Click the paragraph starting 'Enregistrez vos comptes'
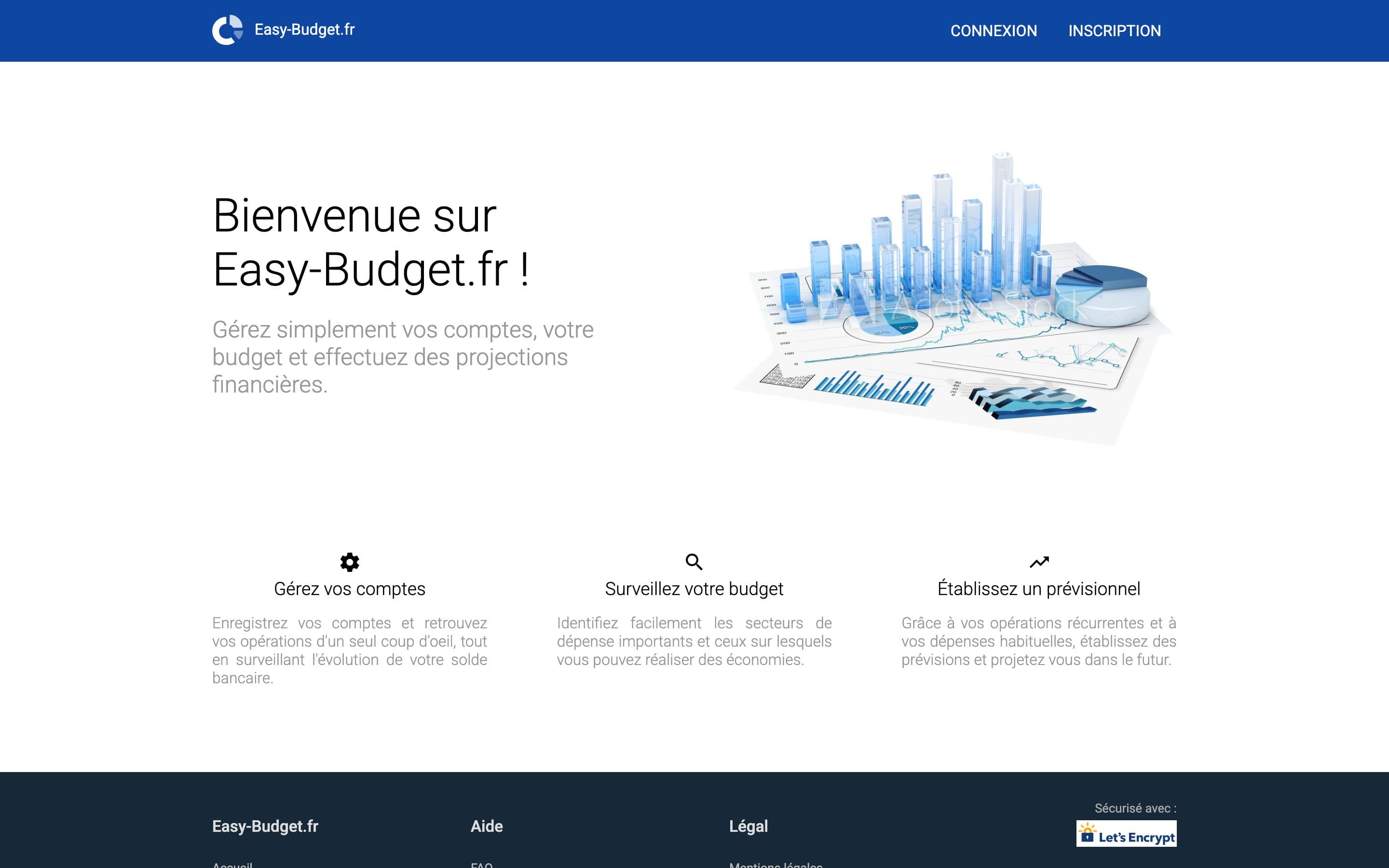1389x868 pixels. click(350, 651)
